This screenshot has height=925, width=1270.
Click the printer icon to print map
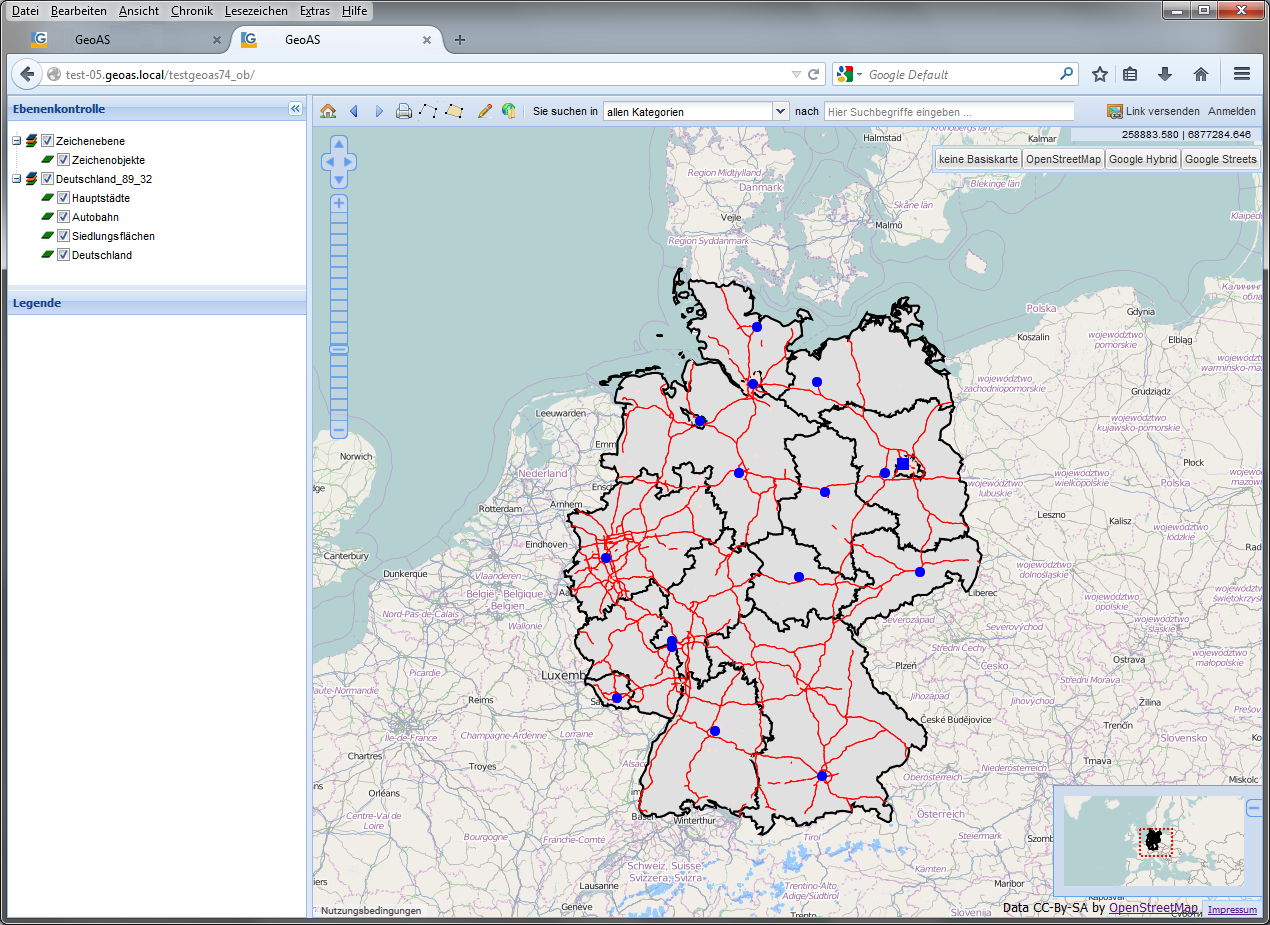pyautogui.click(x=404, y=111)
